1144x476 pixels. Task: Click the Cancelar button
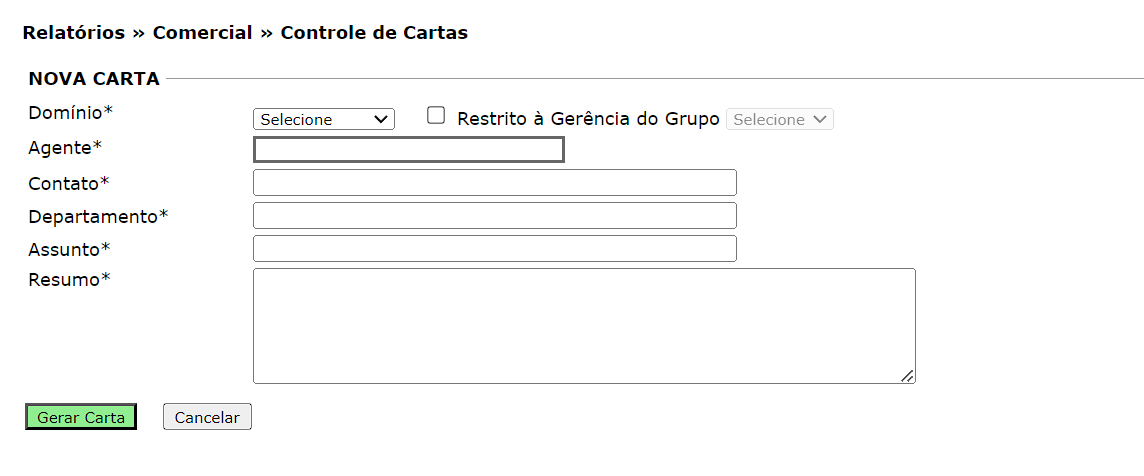coord(207,417)
